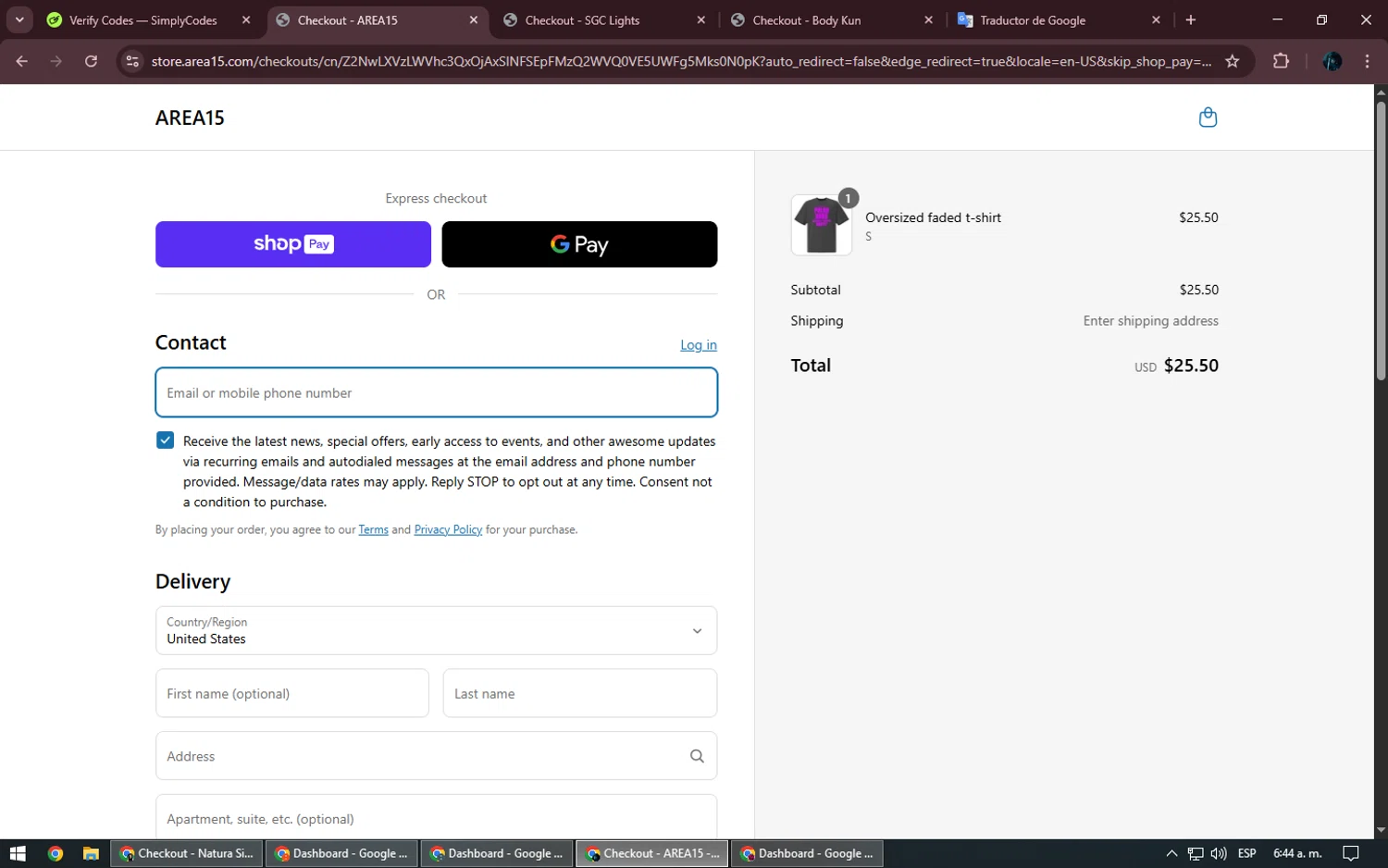Image resolution: width=1388 pixels, height=868 pixels.
Task: Click the Oversized faded t-shirt thumbnail
Action: (821, 225)
